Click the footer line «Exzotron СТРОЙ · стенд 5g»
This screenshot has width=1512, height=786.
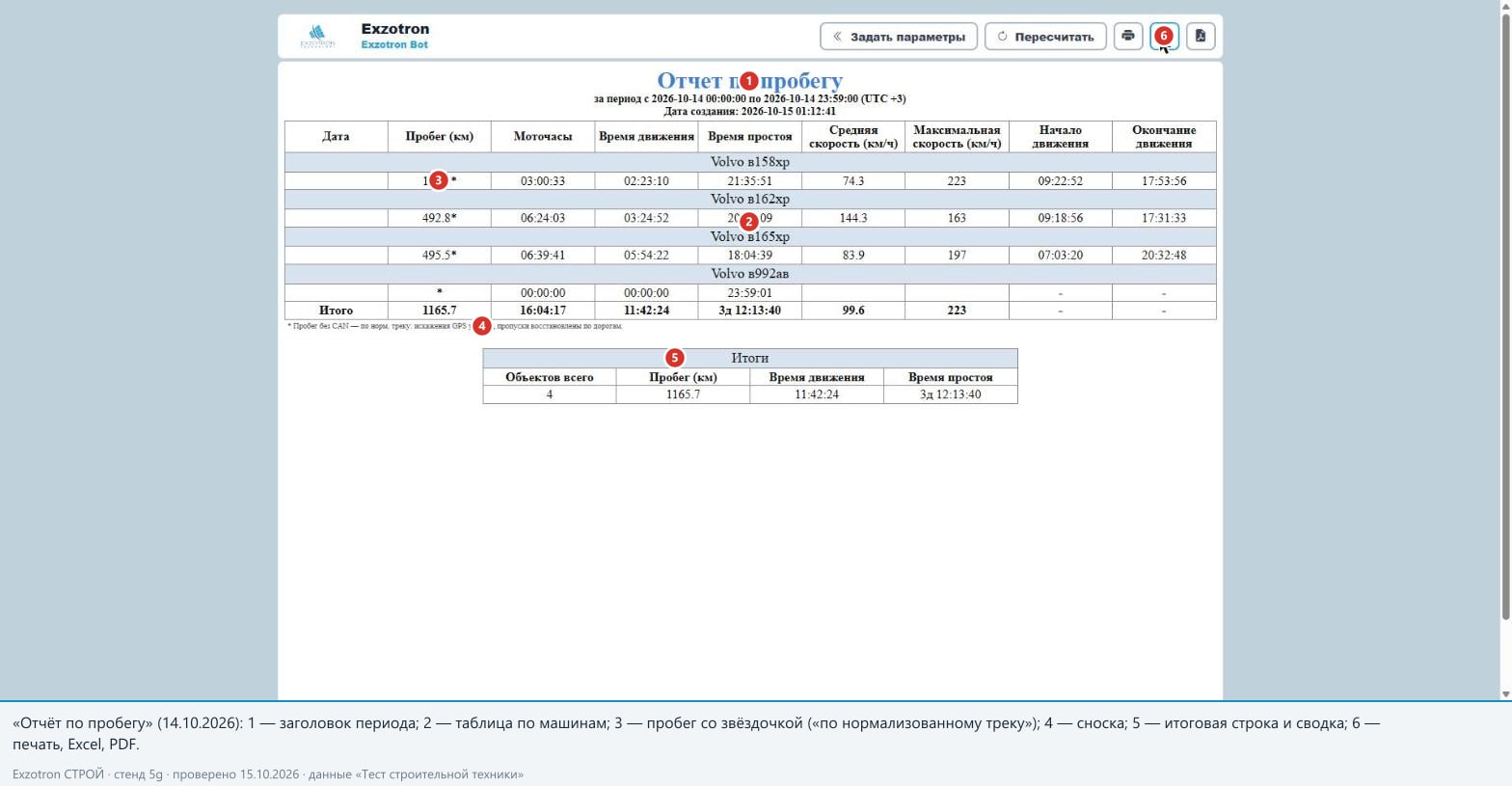coord(268,774)
